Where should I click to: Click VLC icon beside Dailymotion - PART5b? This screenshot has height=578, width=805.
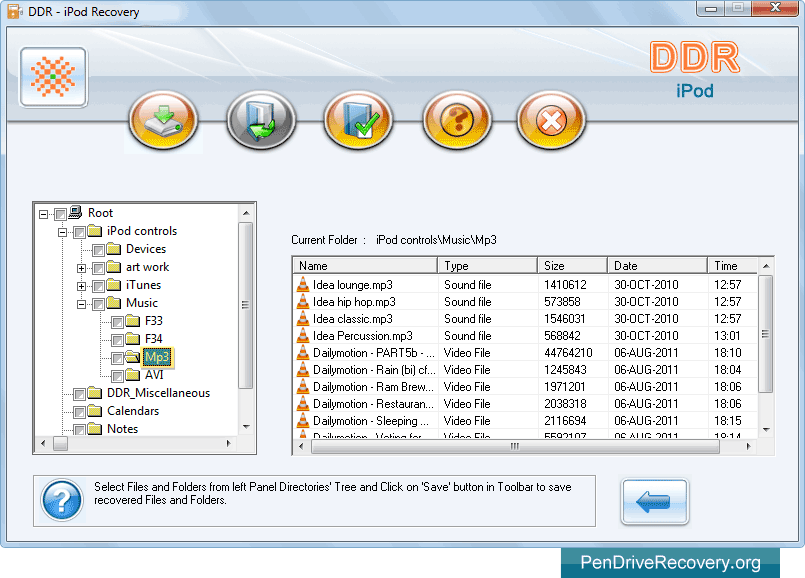point(303,353)
